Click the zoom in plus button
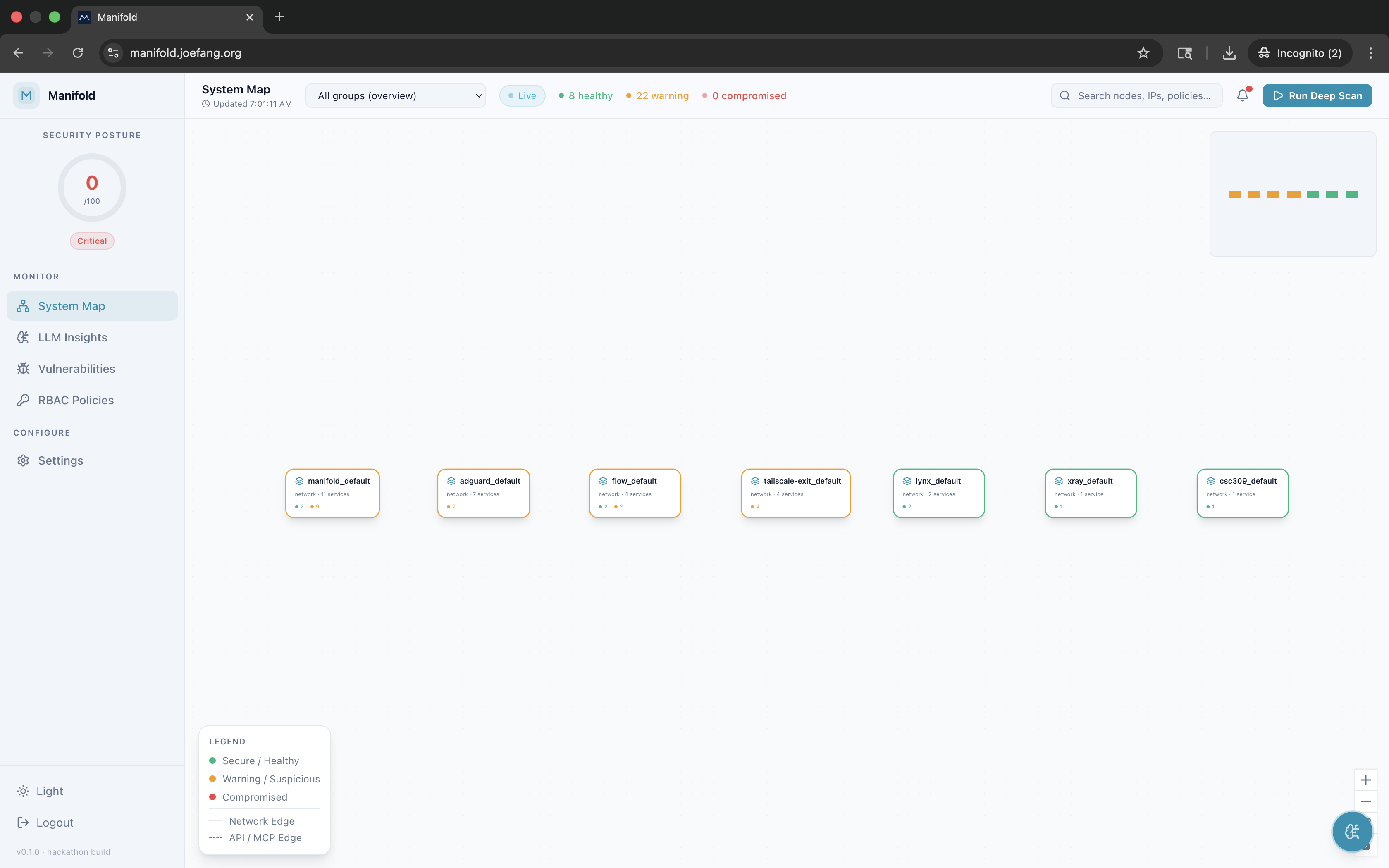1389x868 pixels. click(1365, 780)
